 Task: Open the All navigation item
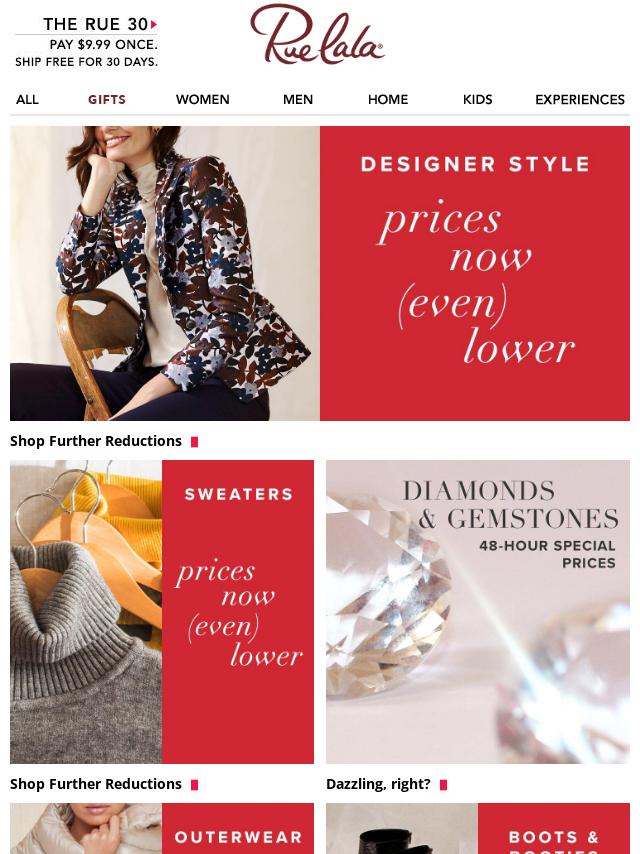click(x=27, y=100)
